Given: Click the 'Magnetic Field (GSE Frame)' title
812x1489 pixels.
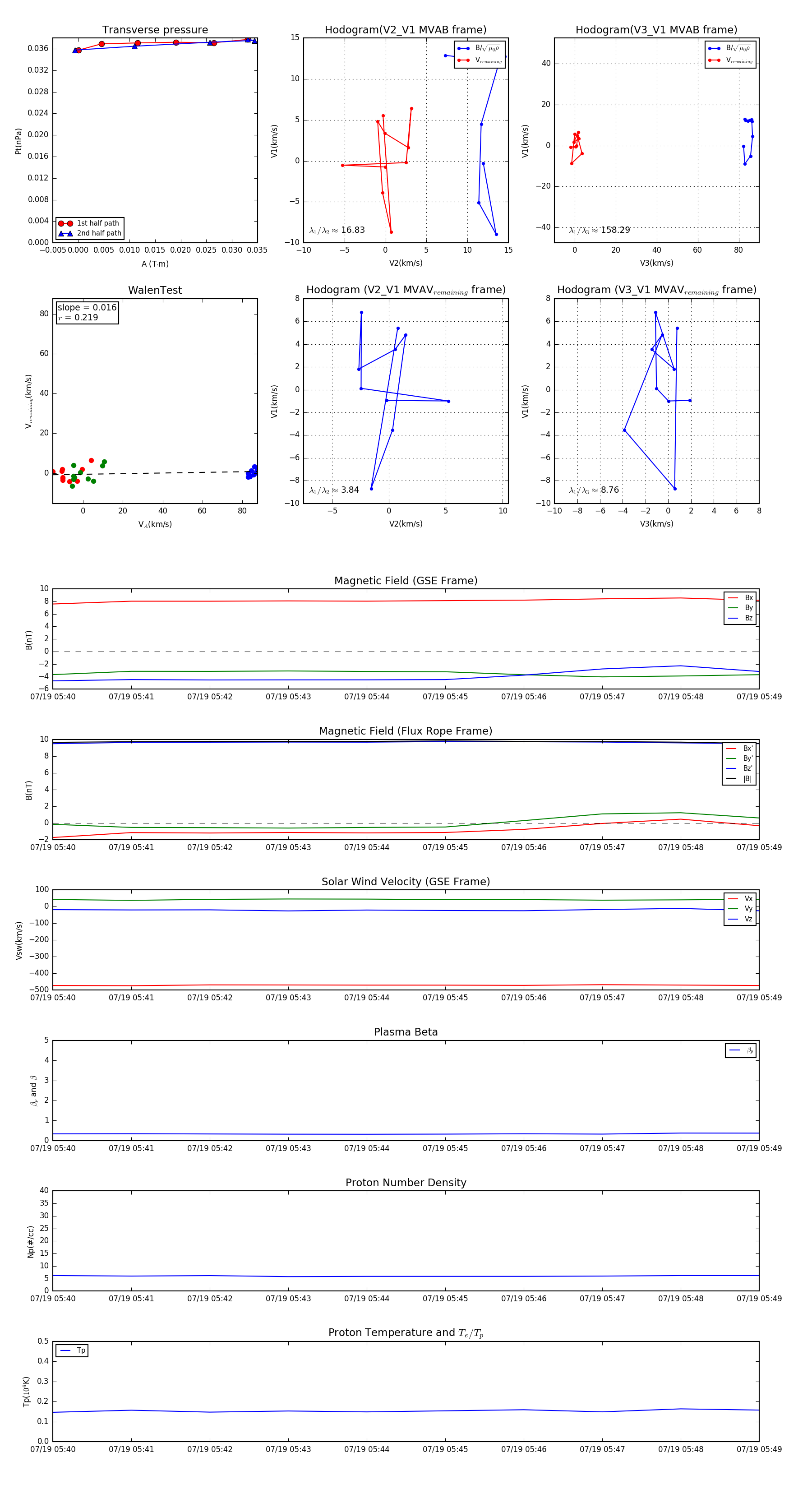Looking at the screenshot, I should [x=406, y=581].
